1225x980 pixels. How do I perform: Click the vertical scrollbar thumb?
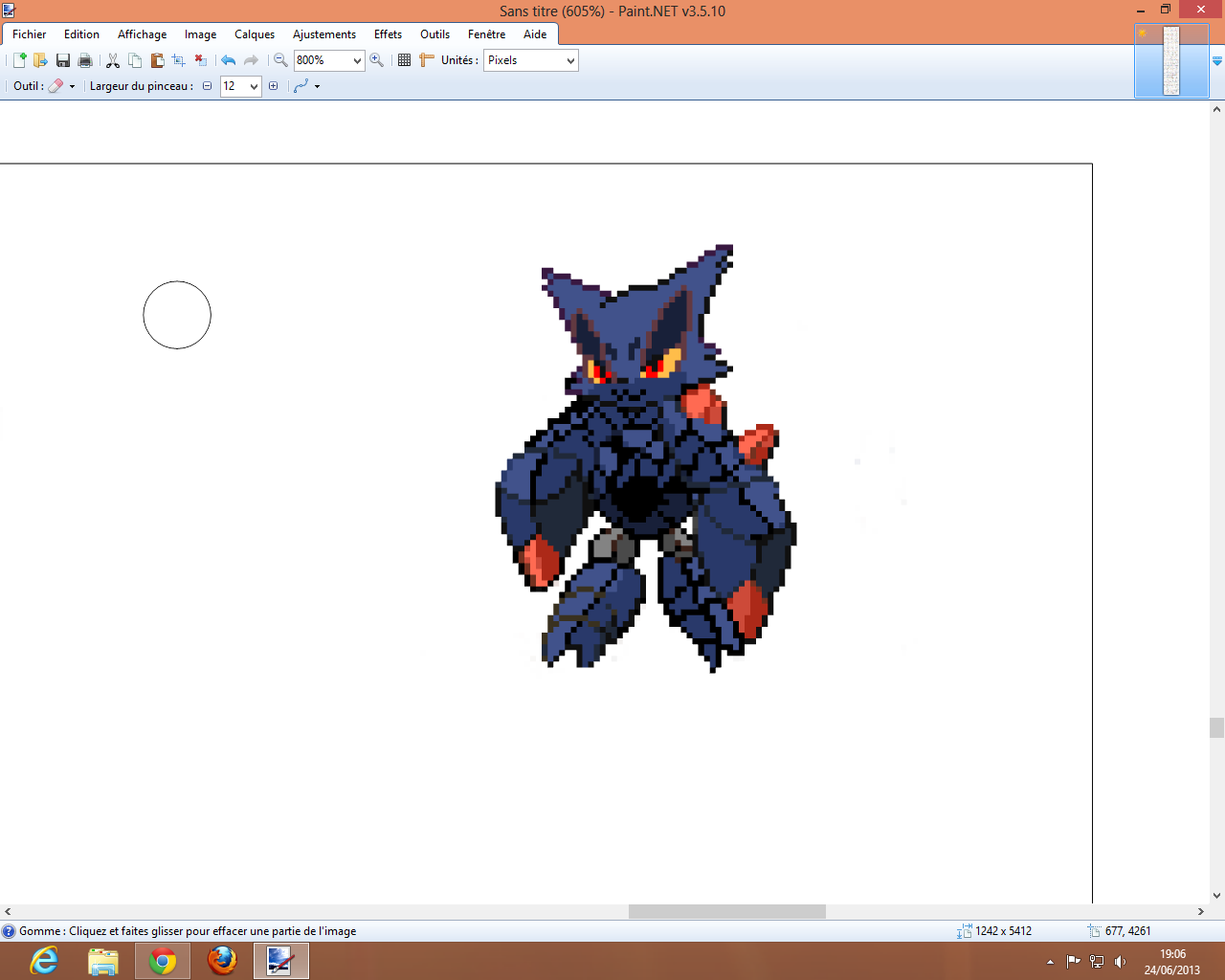(x=1216, y=727)
